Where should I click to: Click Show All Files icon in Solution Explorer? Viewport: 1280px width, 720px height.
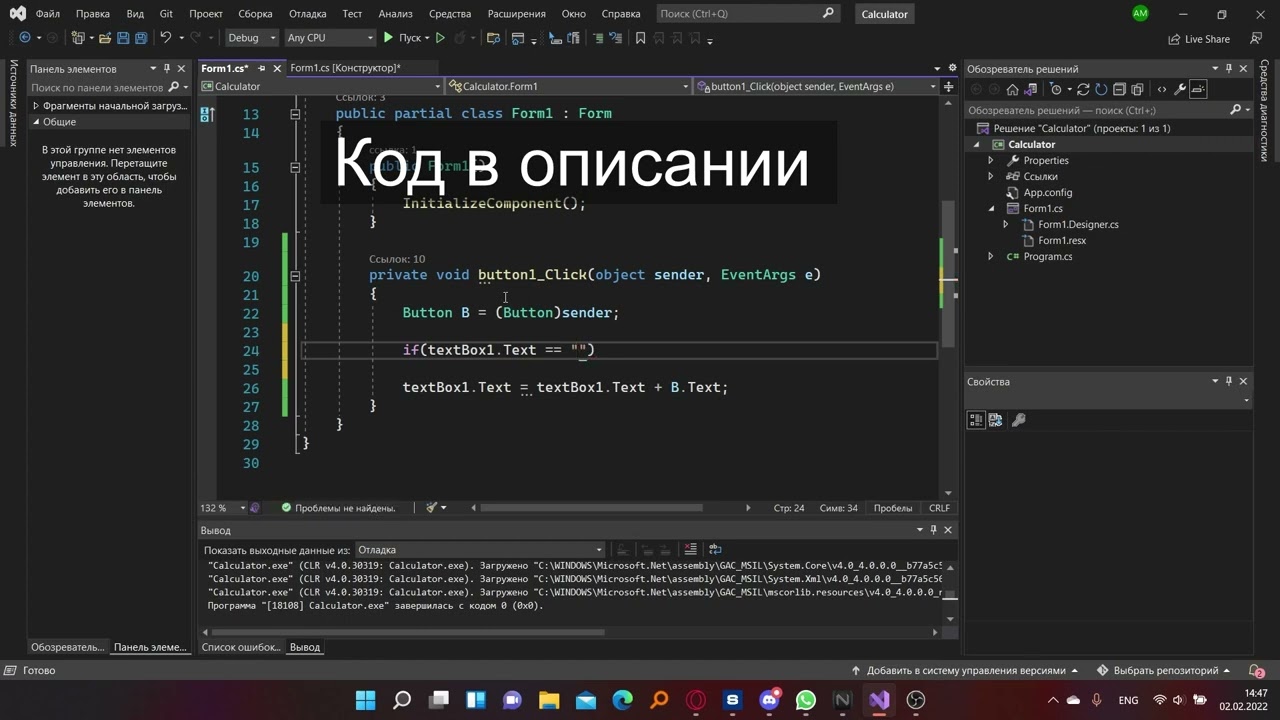(1137, 90)
